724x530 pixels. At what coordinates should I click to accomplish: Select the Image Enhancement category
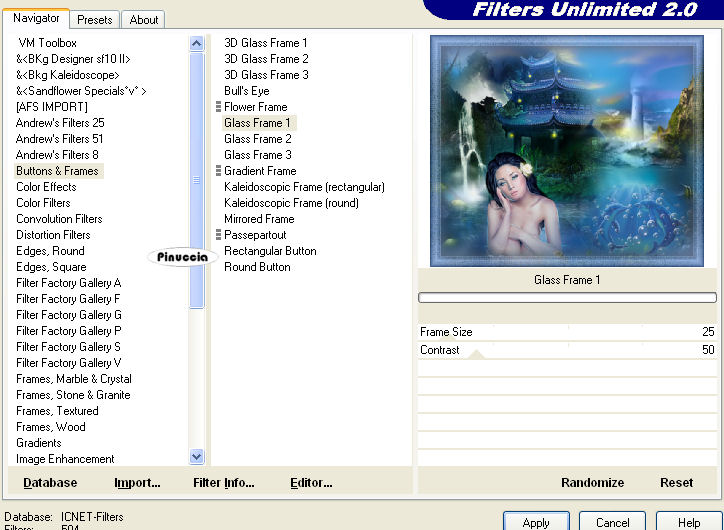[65, 459]
